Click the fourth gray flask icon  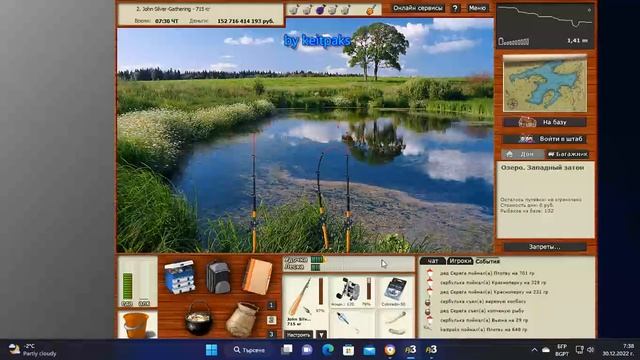tap(333, 9)
